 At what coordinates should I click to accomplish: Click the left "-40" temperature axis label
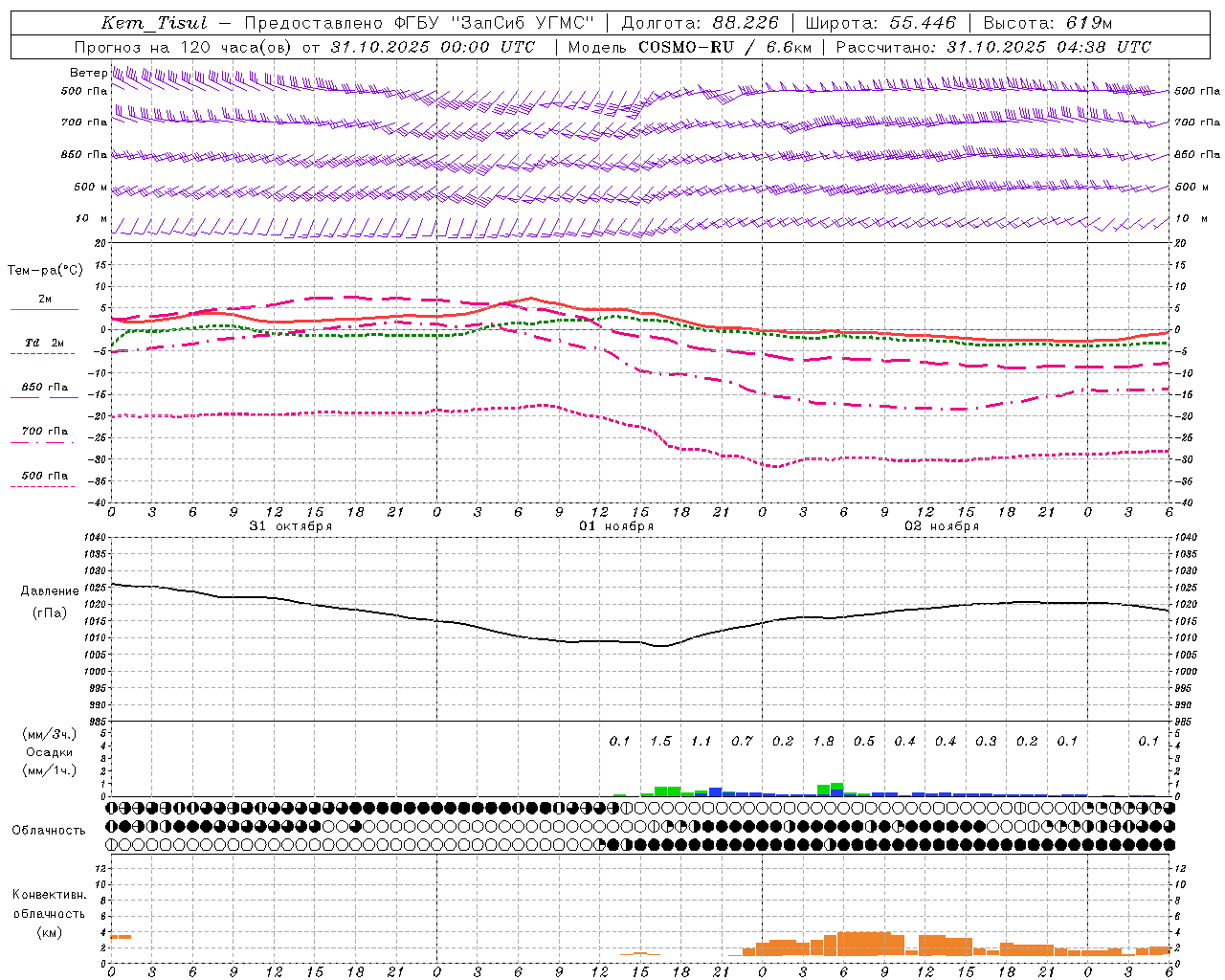click(97, 502)
